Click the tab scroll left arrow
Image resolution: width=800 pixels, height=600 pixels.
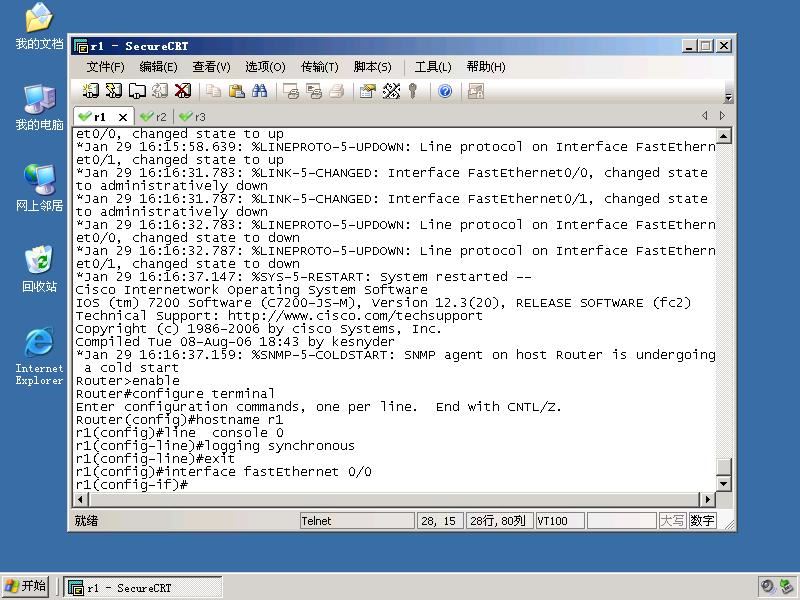click(705, 116)
